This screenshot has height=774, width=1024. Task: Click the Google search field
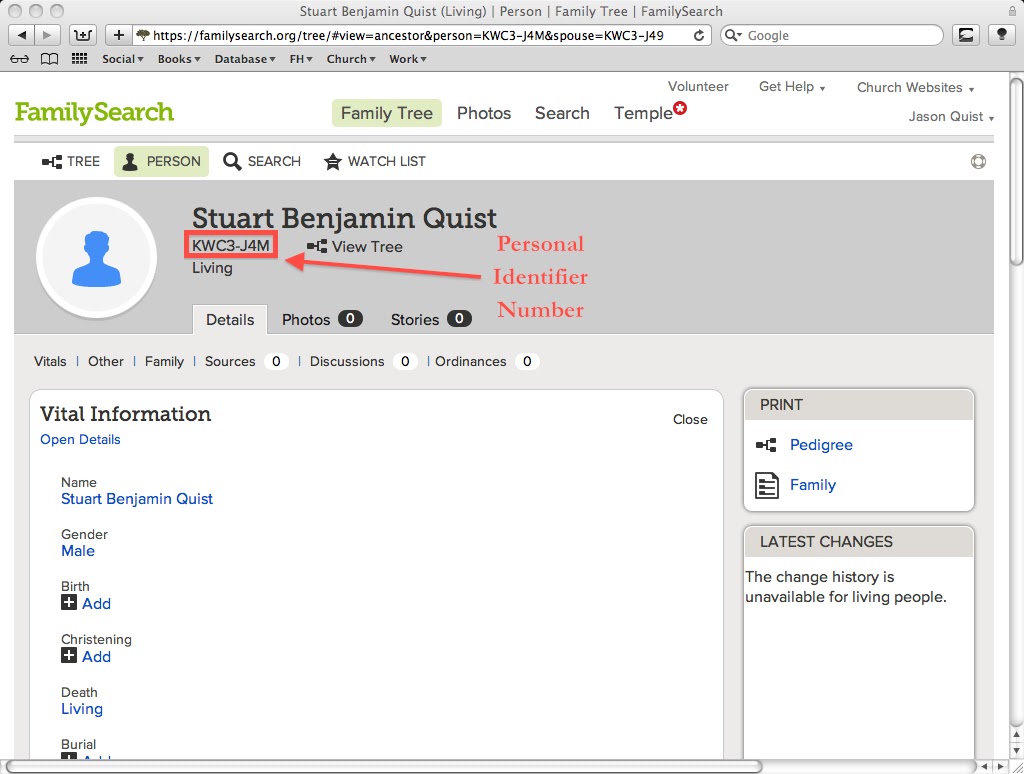point(832,35)
